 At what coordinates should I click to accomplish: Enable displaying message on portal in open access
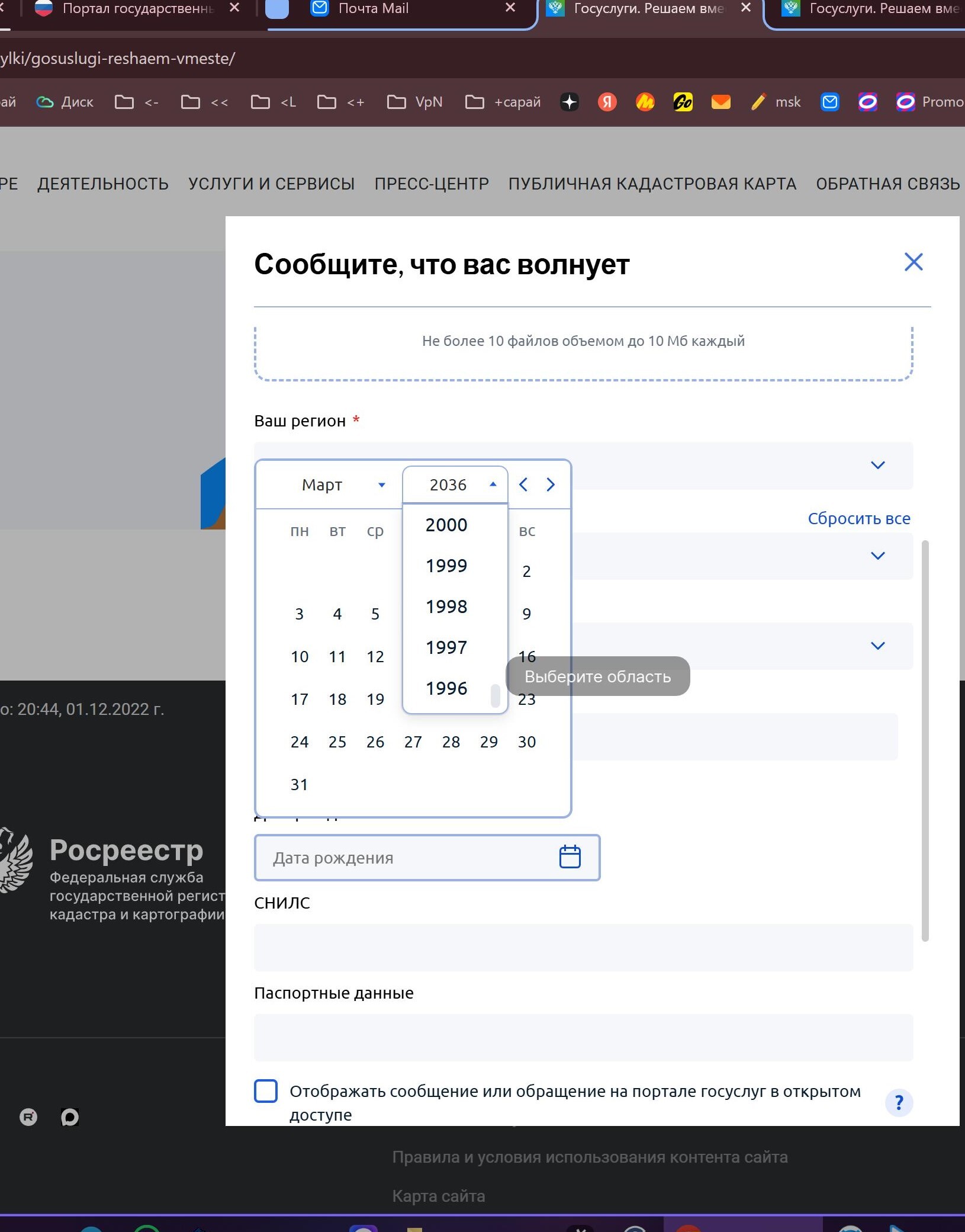[x=266, y=1091]
